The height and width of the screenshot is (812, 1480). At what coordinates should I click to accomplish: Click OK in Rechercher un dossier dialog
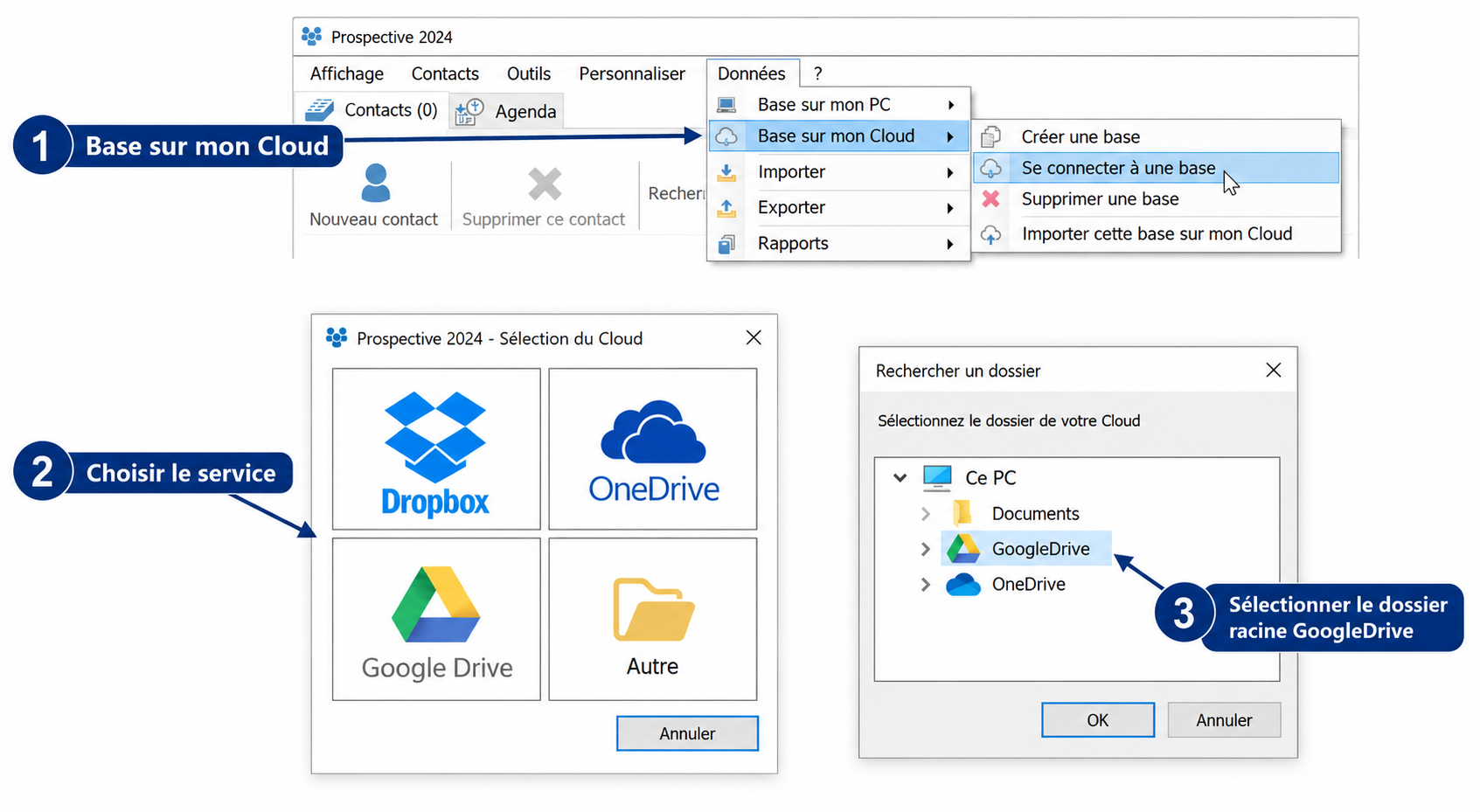pos(1098,720)
